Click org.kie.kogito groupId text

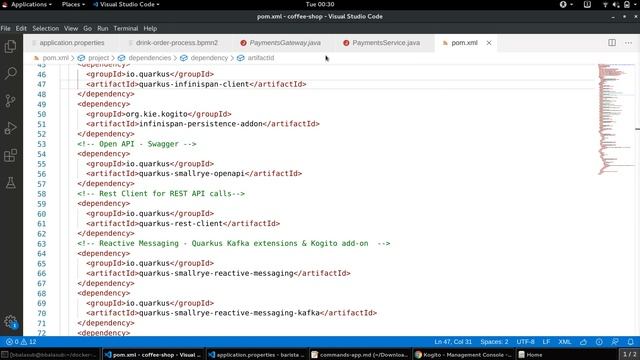156,114
